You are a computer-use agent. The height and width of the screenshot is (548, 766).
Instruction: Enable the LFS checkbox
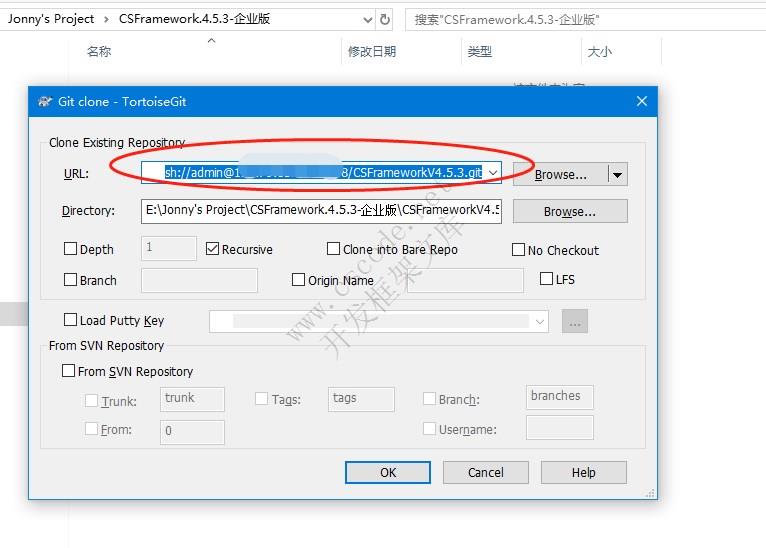[547, 279]
